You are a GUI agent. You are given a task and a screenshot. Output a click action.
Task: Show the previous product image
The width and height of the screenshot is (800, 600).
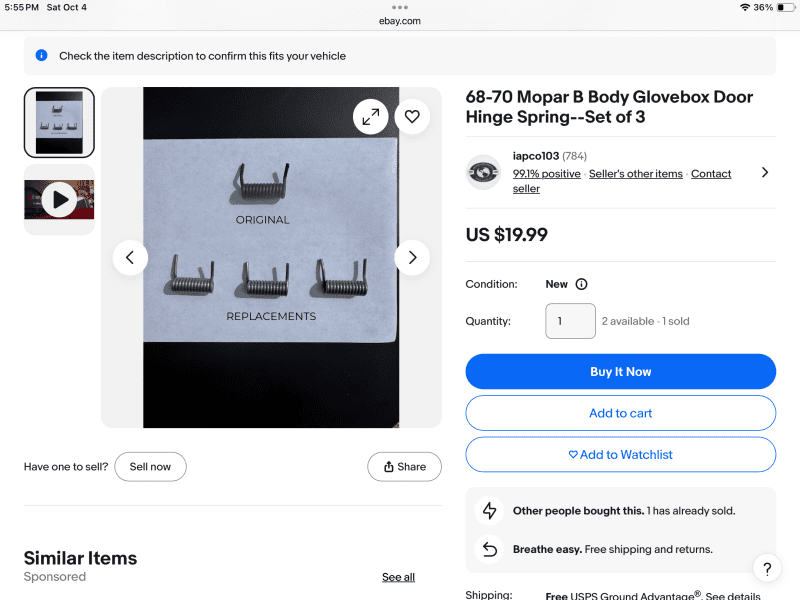(x=129, y=258)
